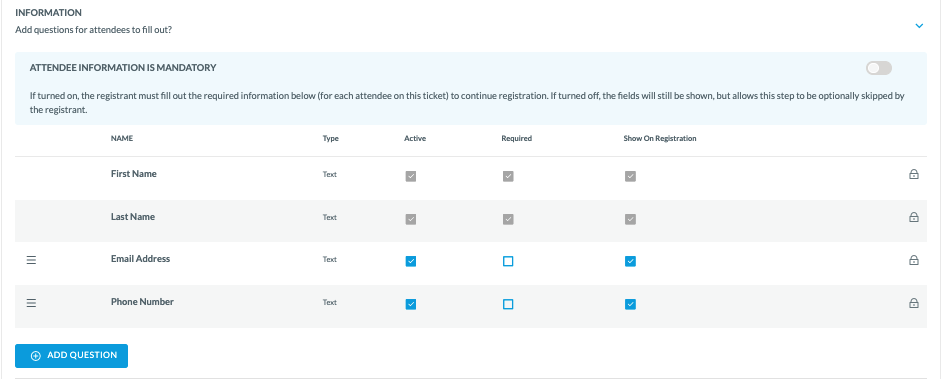
Task: Select the Last Name row label
Action: (x=133, y=217)
